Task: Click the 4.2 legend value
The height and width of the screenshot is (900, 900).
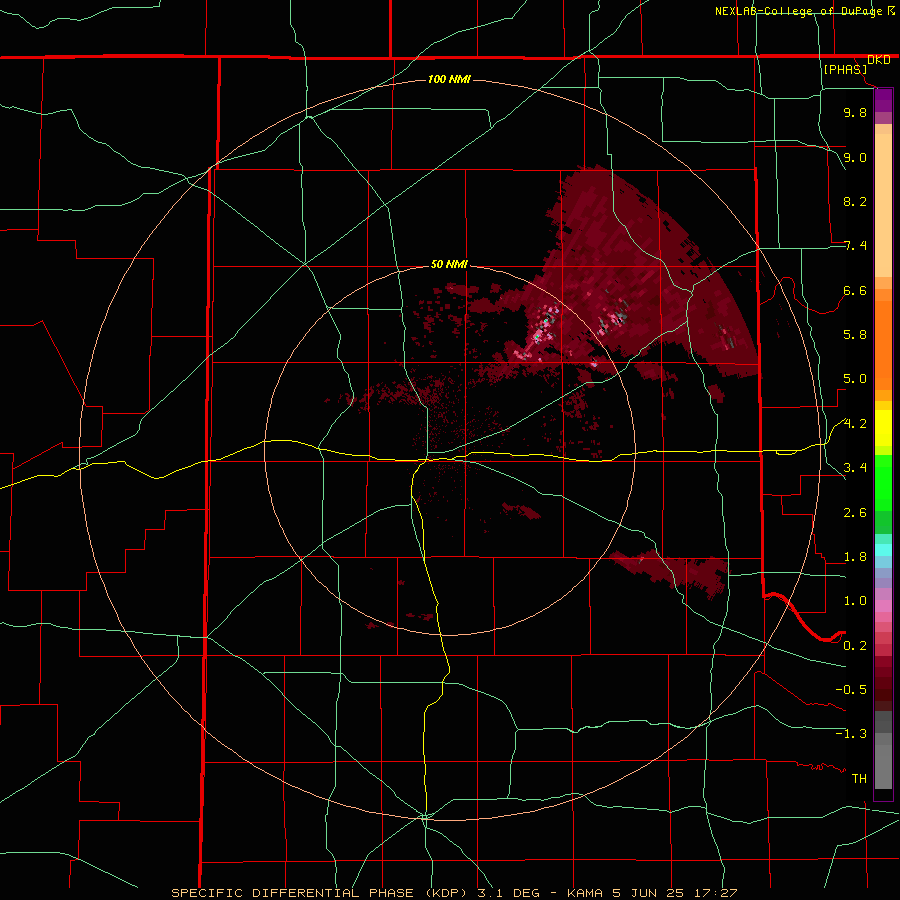Action: (x=855, y=424)
